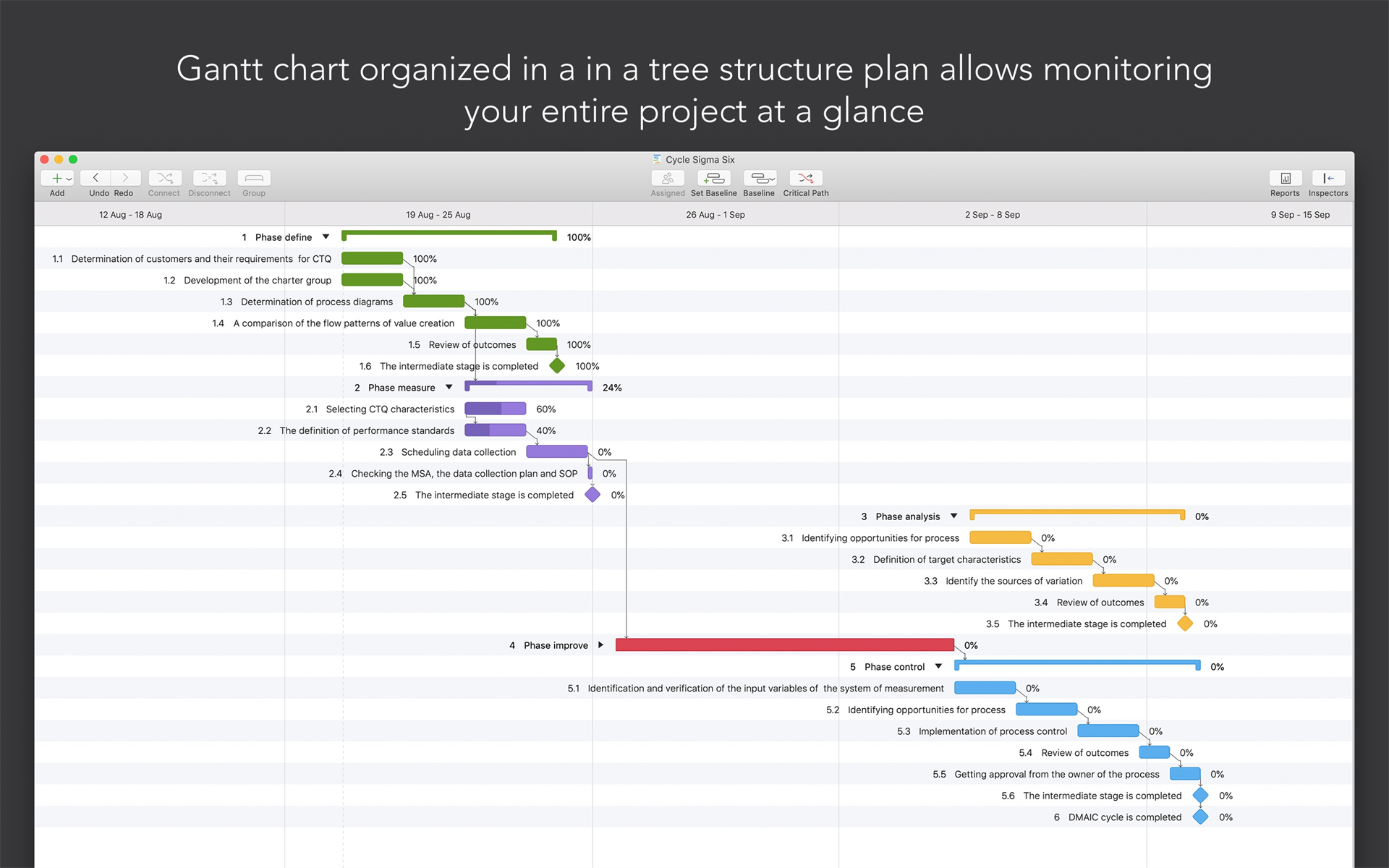
Task: Expand Phase 4 improve collapsed section
Action: [601, 644]
